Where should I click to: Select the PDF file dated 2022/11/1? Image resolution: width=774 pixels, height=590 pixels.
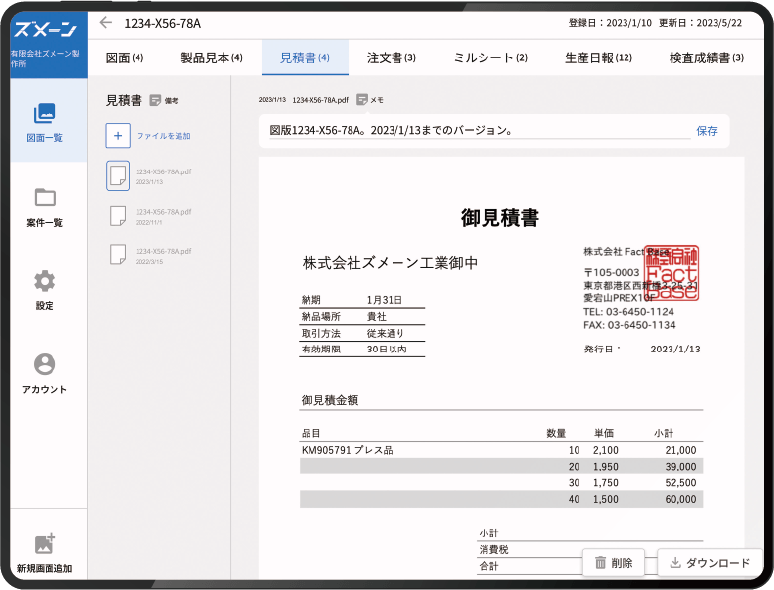pos(118,216)
